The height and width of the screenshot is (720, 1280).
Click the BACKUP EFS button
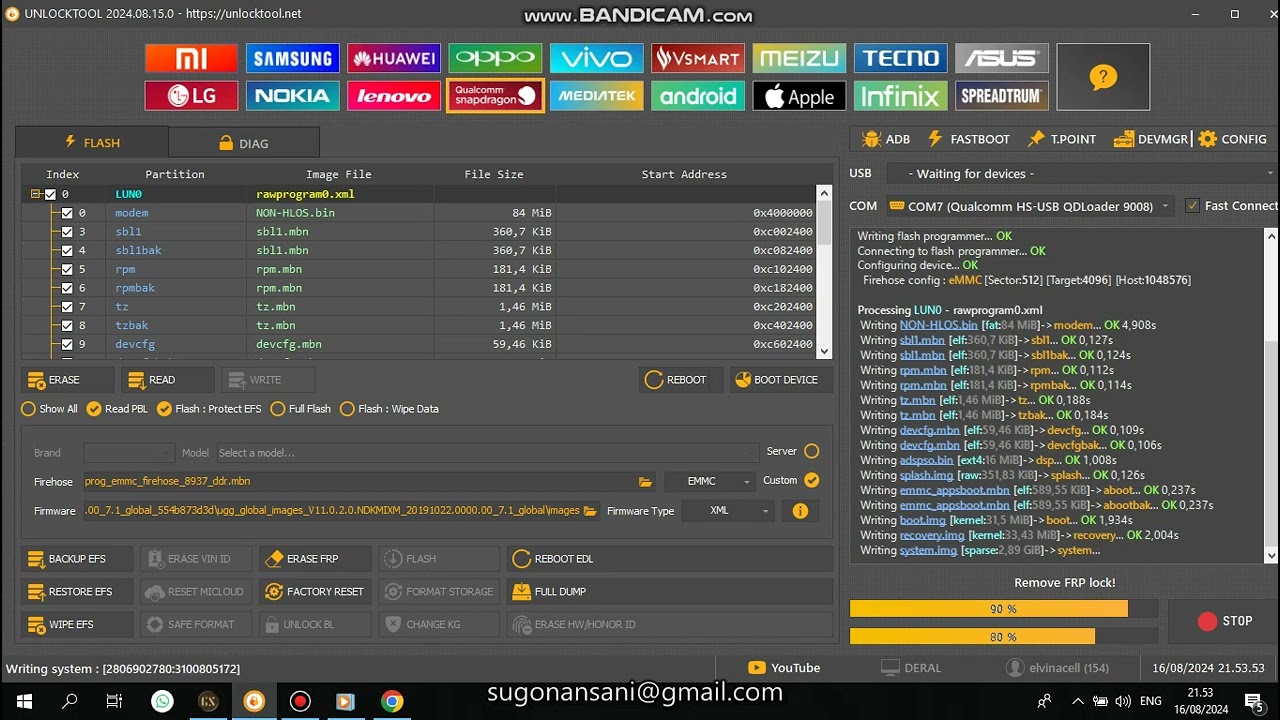pyautogui.click(x=77, y=559)
